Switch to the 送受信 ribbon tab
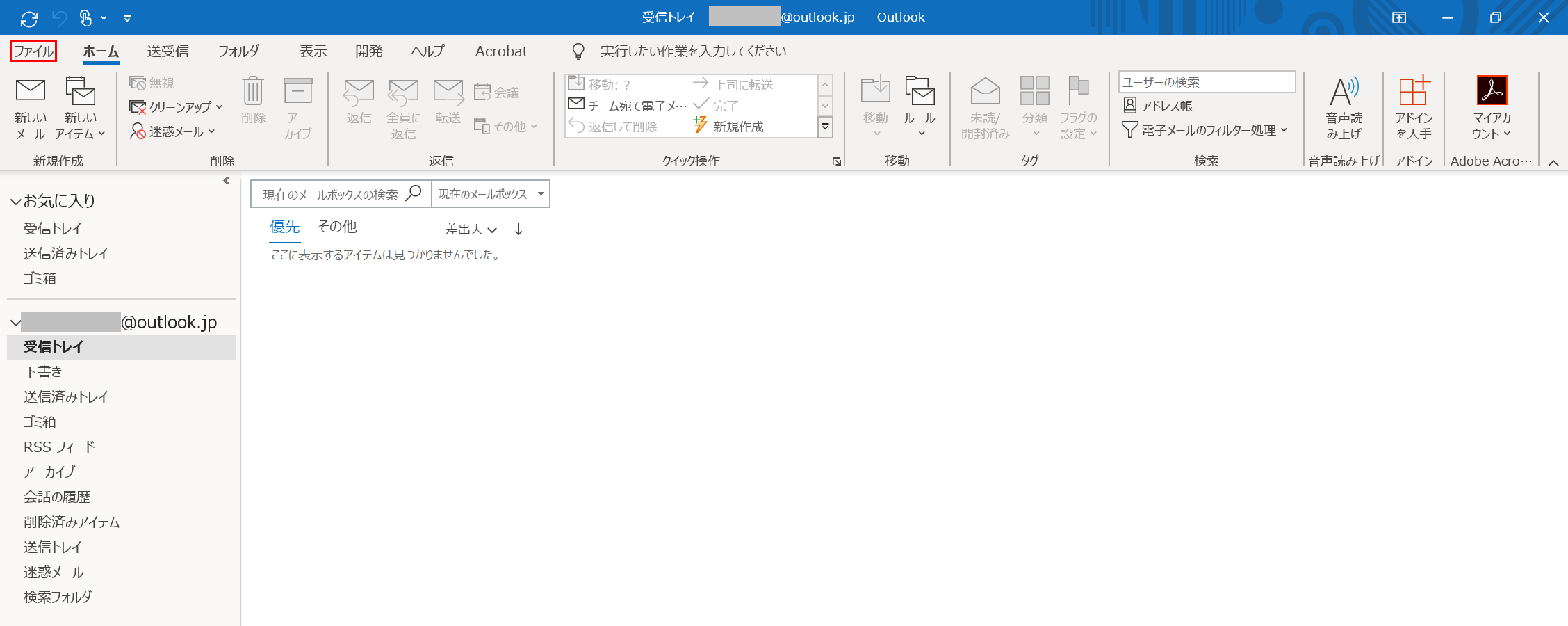 [x=168, y=51]
